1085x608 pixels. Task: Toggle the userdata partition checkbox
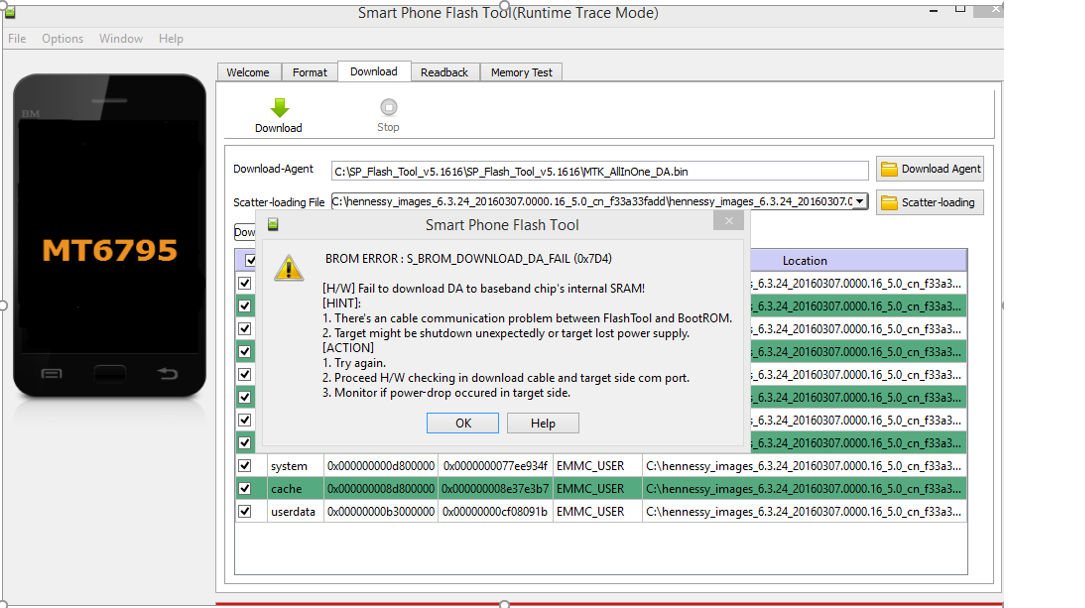(x=244, y=511)
